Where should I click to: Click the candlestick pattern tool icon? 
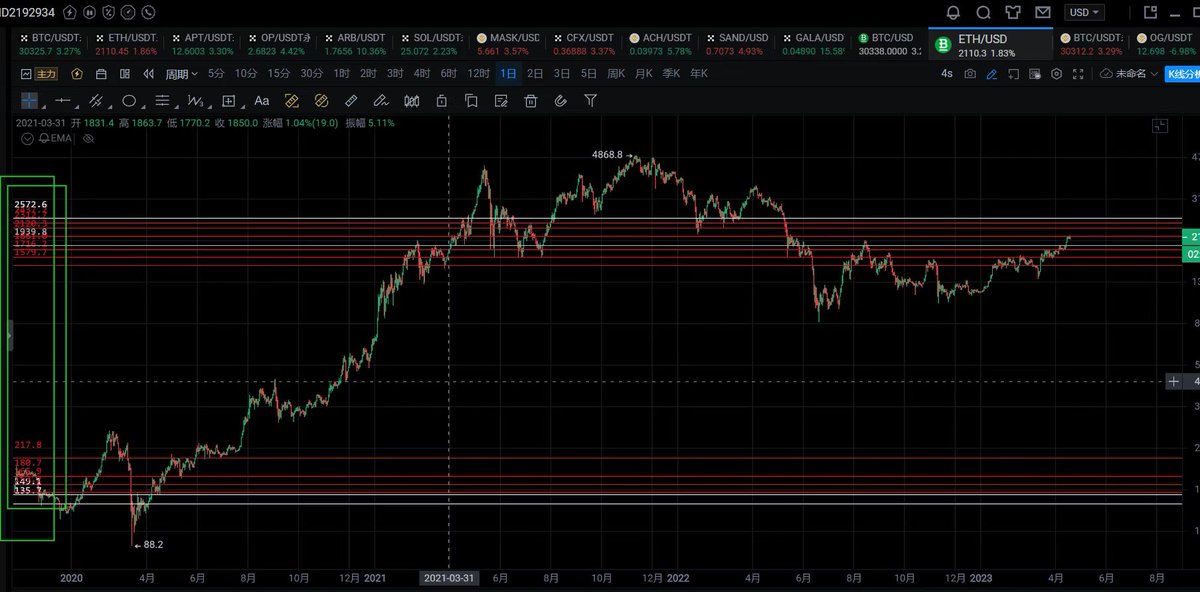[x=411, y=100]
